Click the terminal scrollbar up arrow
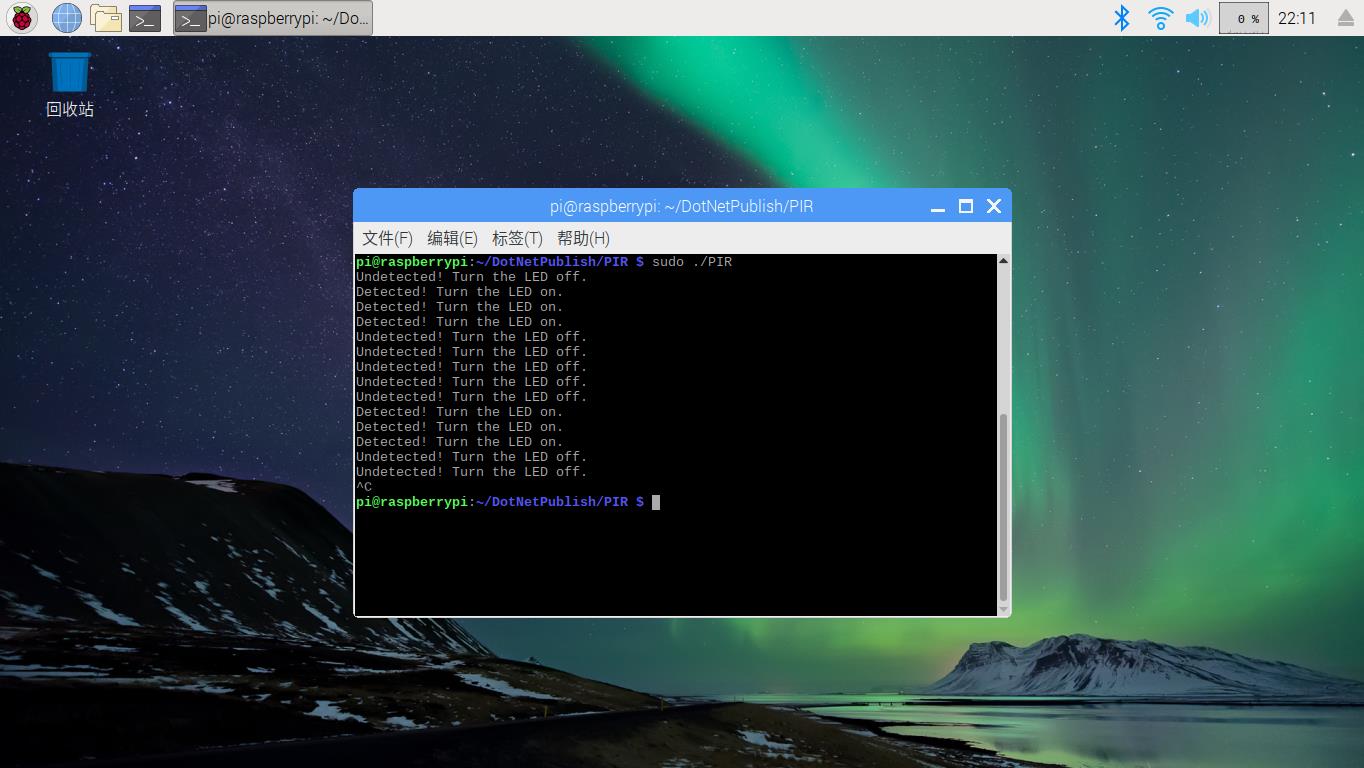 [x=1003, y=261]
